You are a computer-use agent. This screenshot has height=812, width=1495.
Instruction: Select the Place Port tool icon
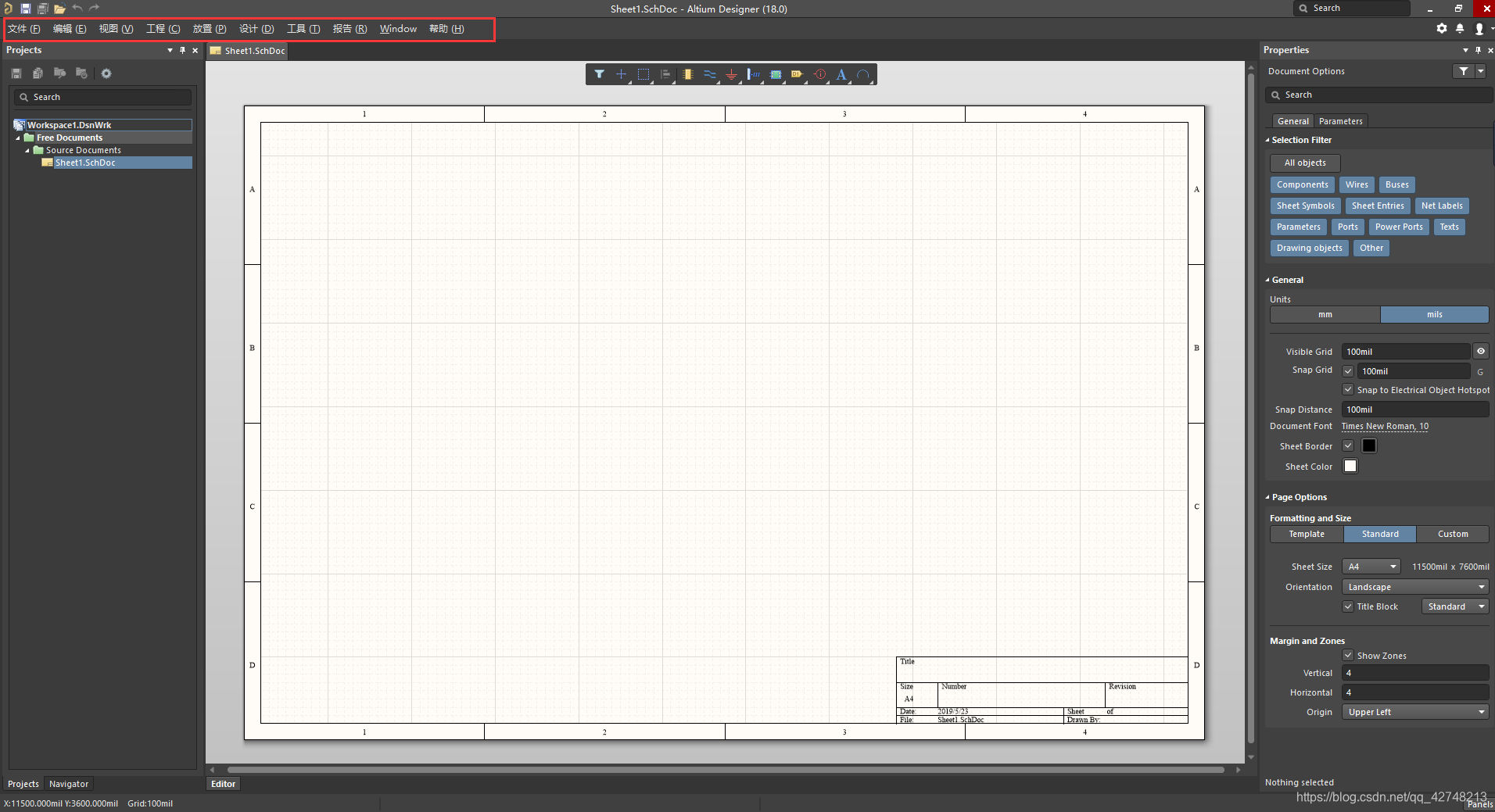[797, 74]
